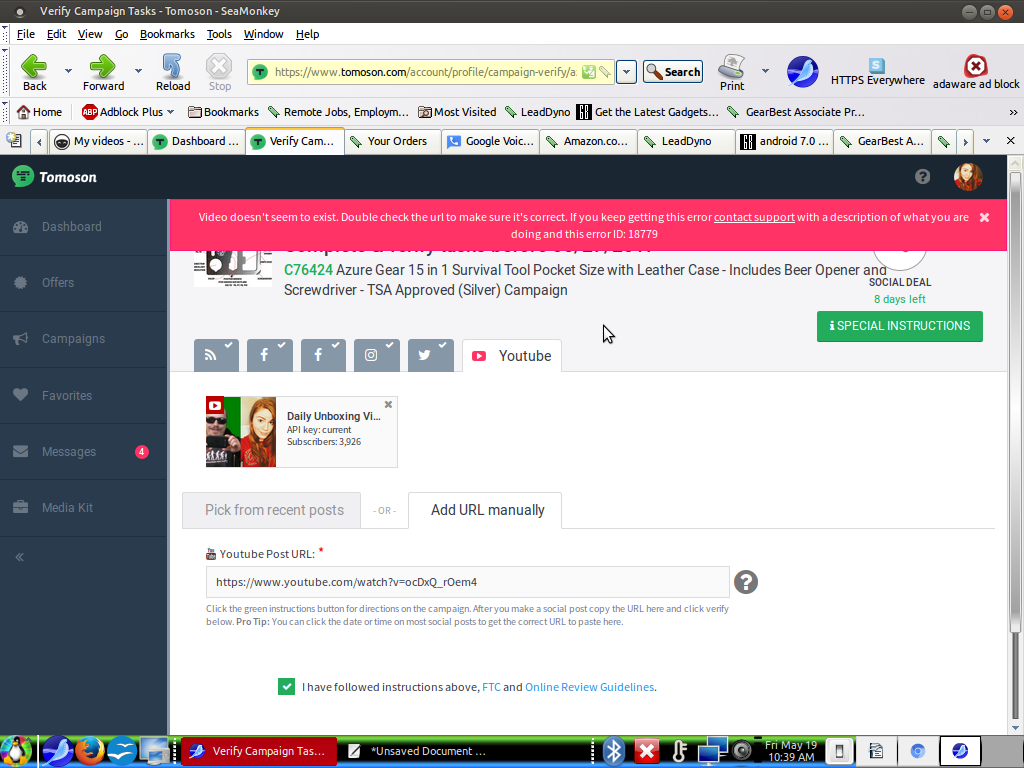Screen dimensions: 1024x768
Task: Reload the current page
Action: click(x=172, y=72)
